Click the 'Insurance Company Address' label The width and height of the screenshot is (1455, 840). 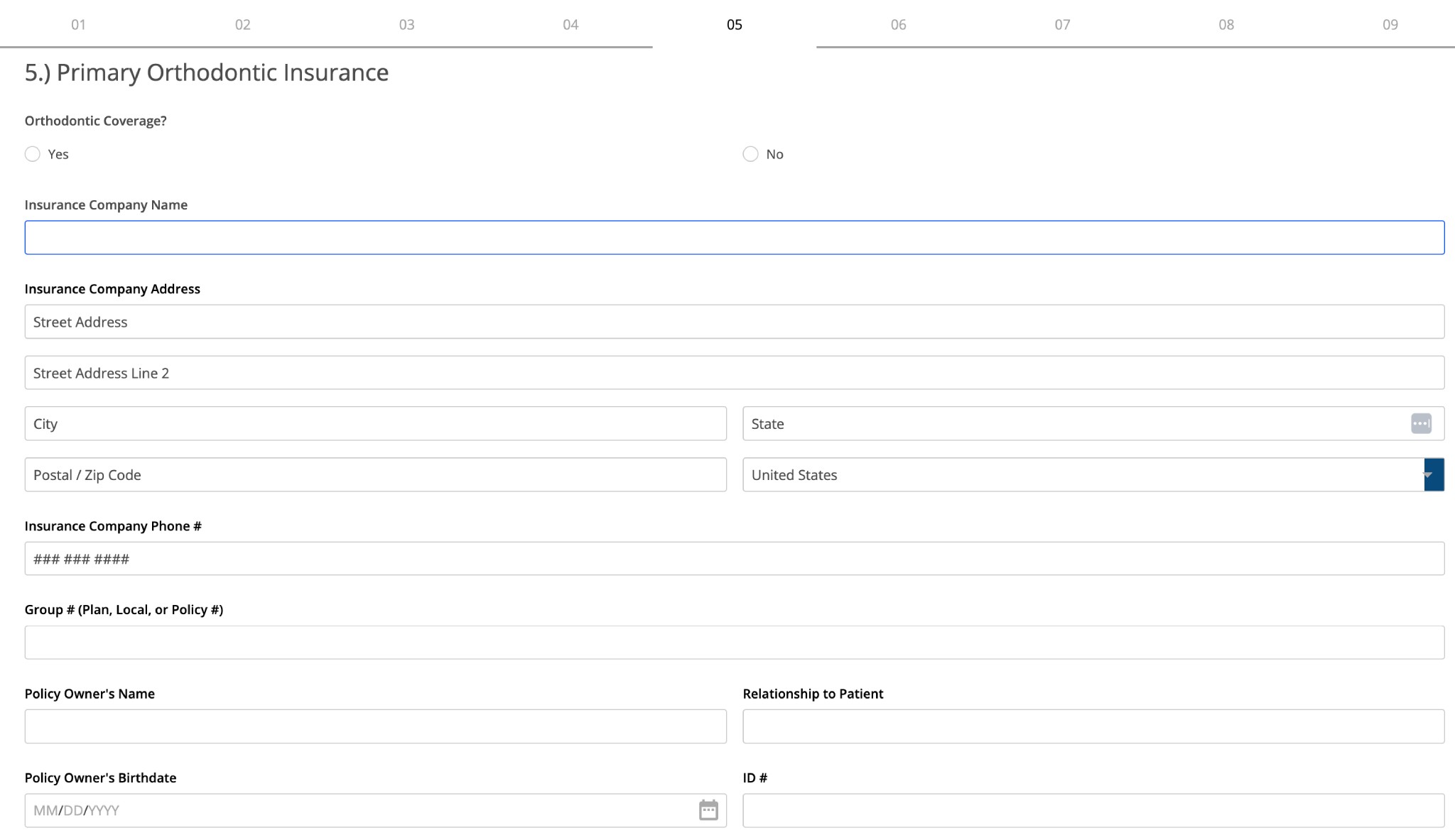tap(112, 289)
